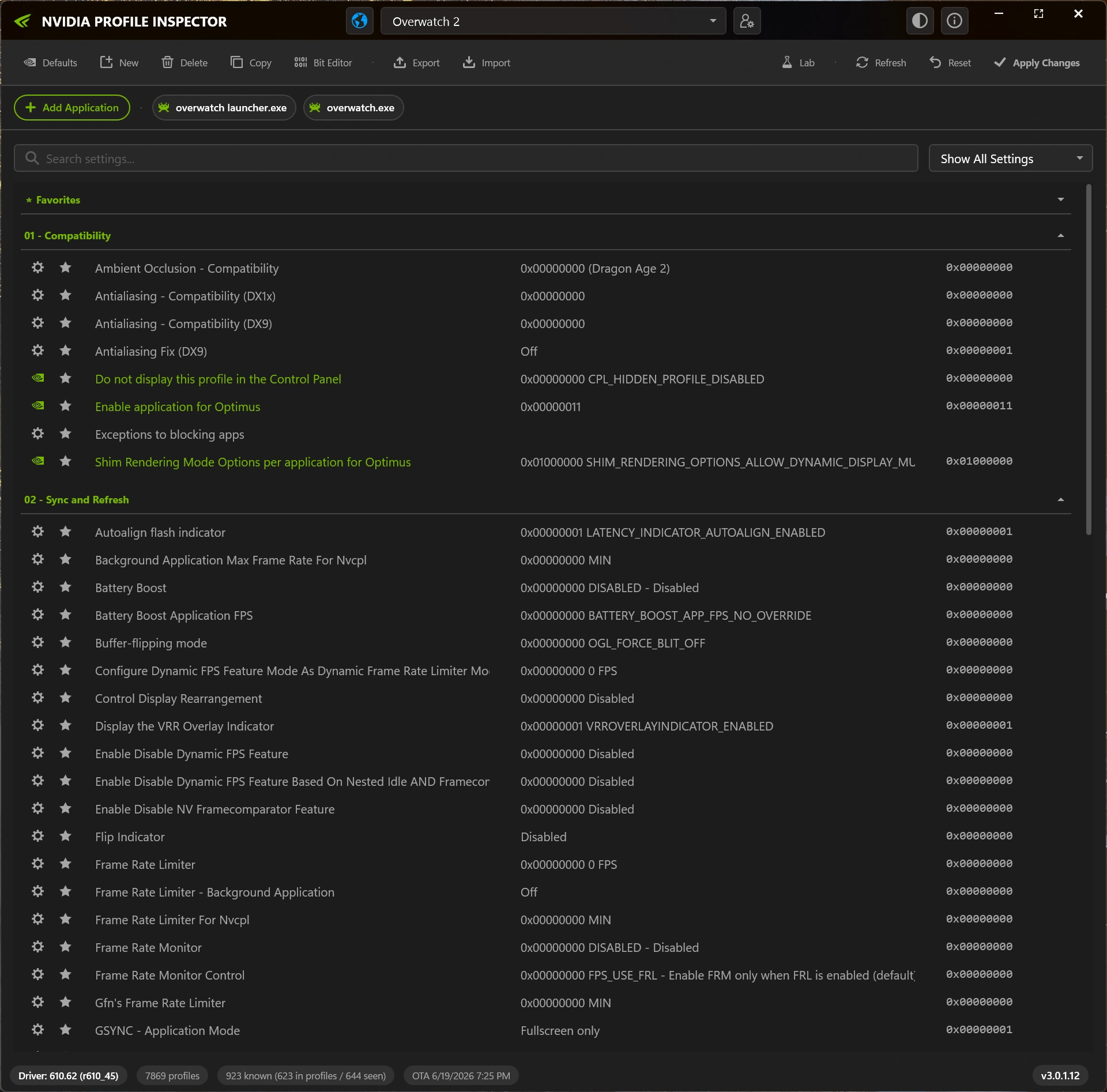Star the Frame Rate Limiter setting
Screen dimensions: 1107x1092
coord(66,864)
